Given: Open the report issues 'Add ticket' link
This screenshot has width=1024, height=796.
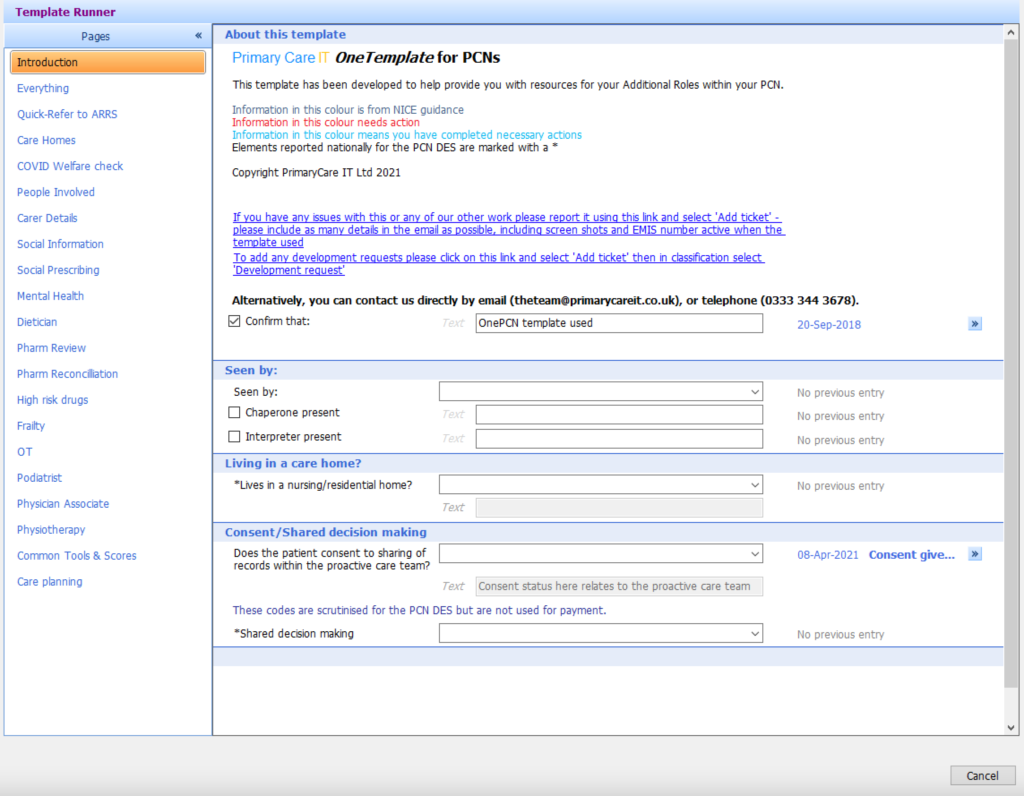Looking at the screenshot, I should tap(509, 230).
